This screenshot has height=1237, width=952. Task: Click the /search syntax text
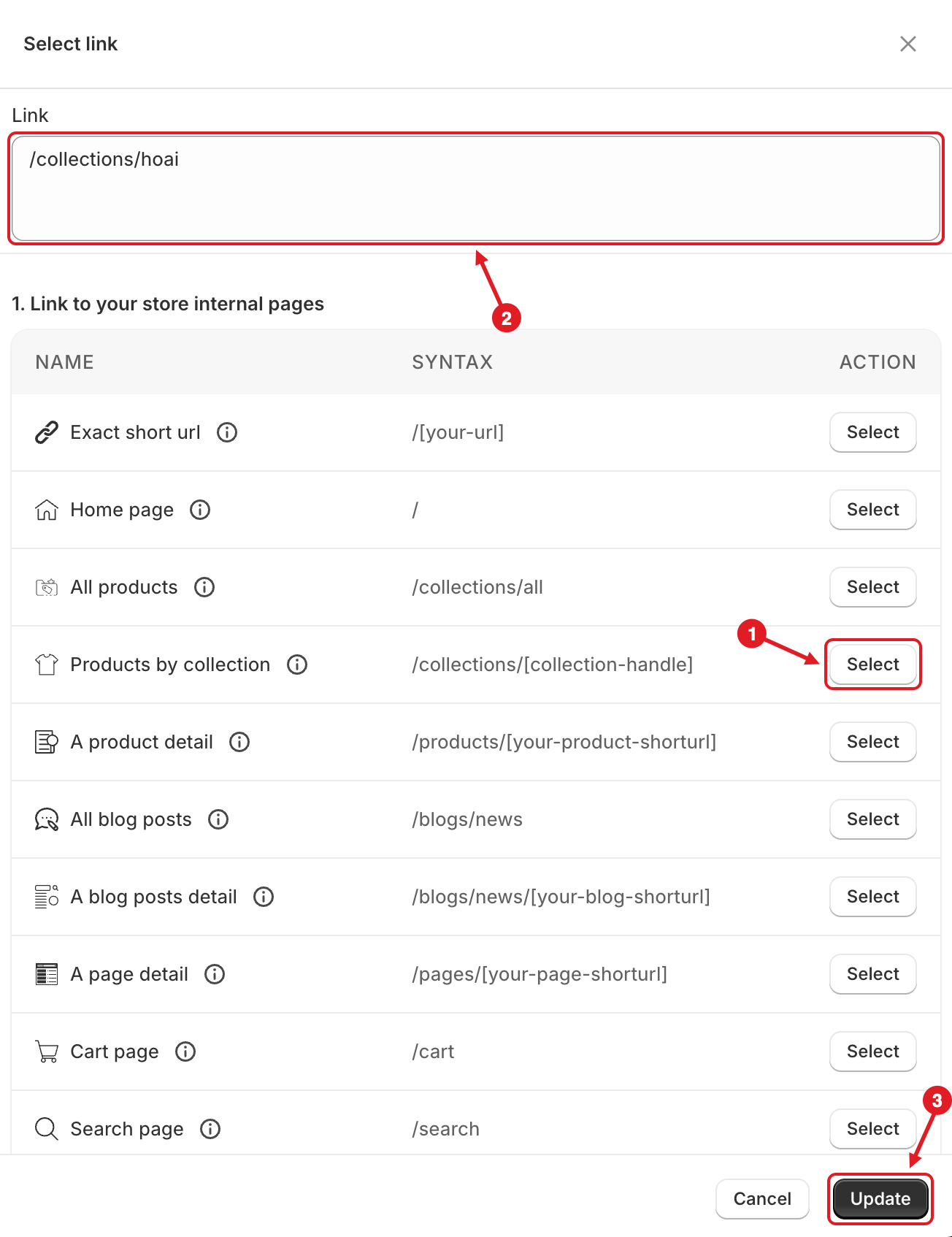click(x=446, y=1129)
